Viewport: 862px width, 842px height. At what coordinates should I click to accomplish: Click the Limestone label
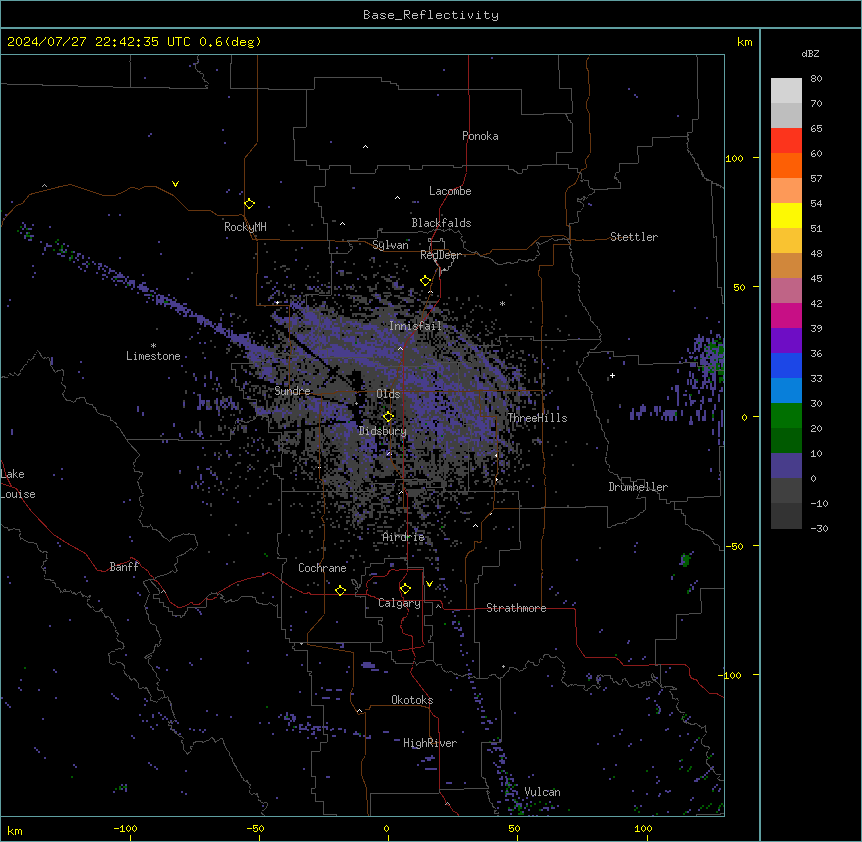tap(153, 356)
